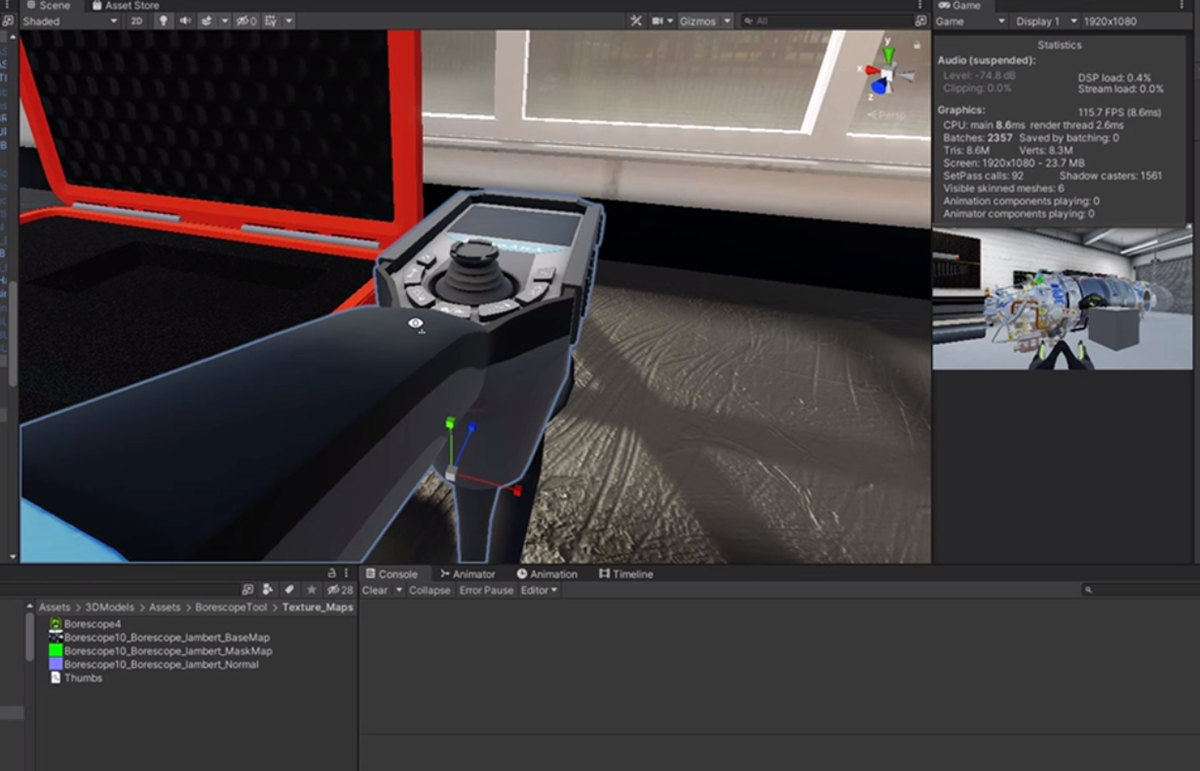Navigate to 3DModels breadcrumb
The image size is (1200, 771).
(x=110, y=607)
